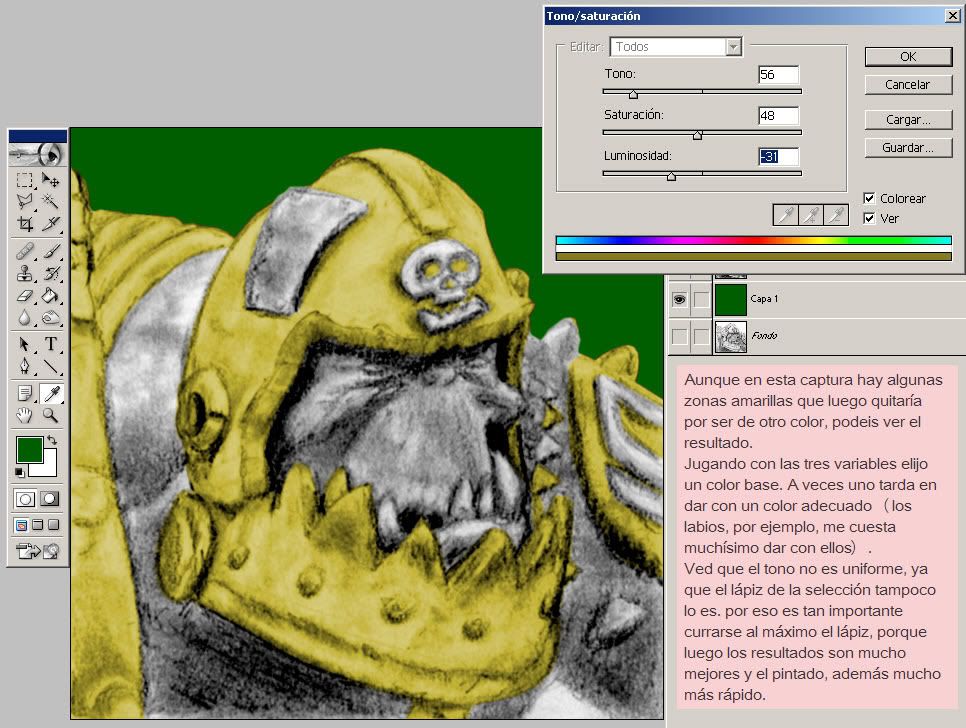Select the Move tool

[x=51, y=180]
